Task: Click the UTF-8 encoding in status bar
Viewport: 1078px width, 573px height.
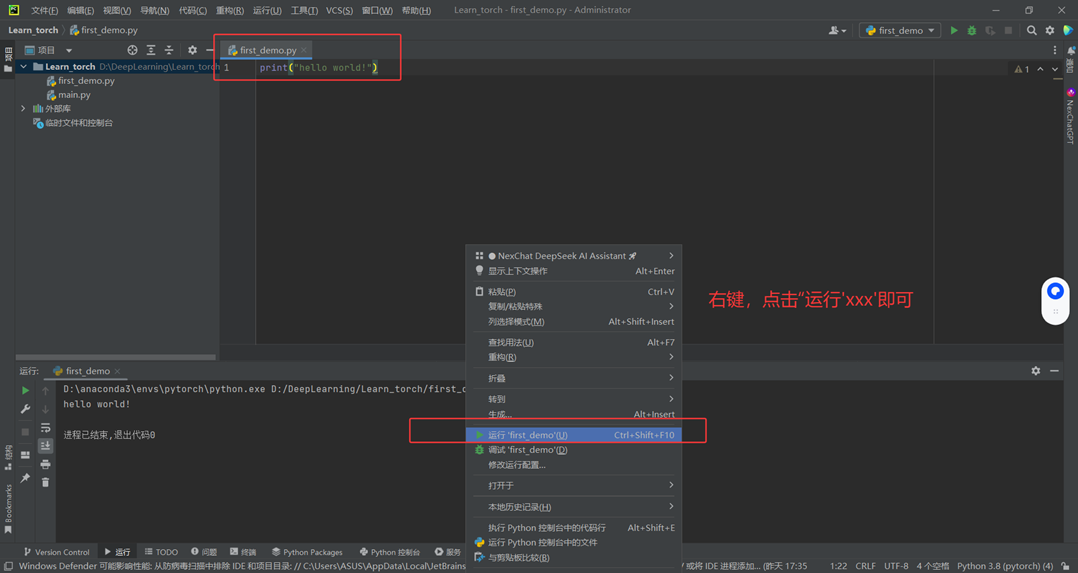Action: click(x=896, y=566)
